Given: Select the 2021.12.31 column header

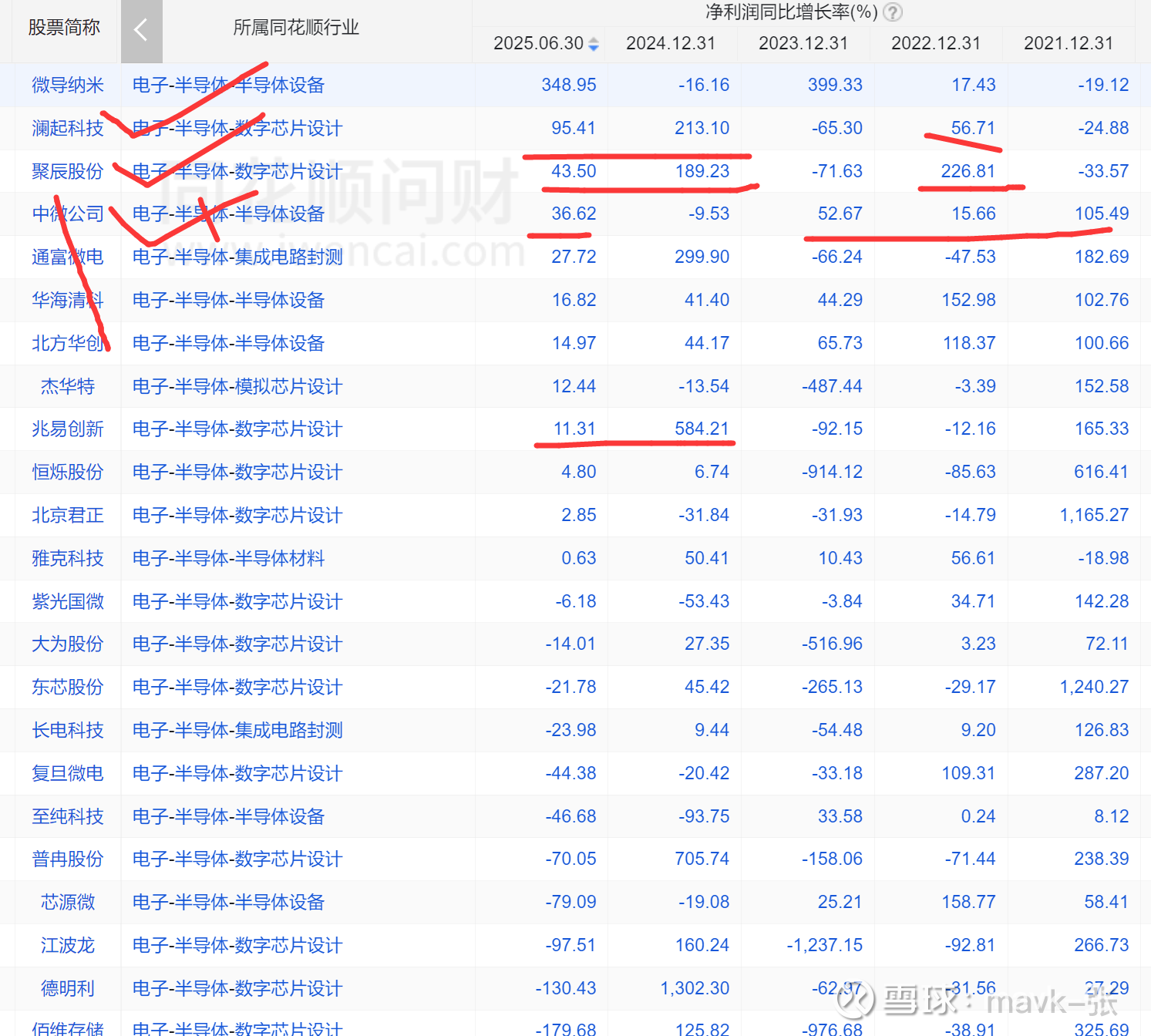Looking at the screenshot, I should click(x=1069, y=43).
